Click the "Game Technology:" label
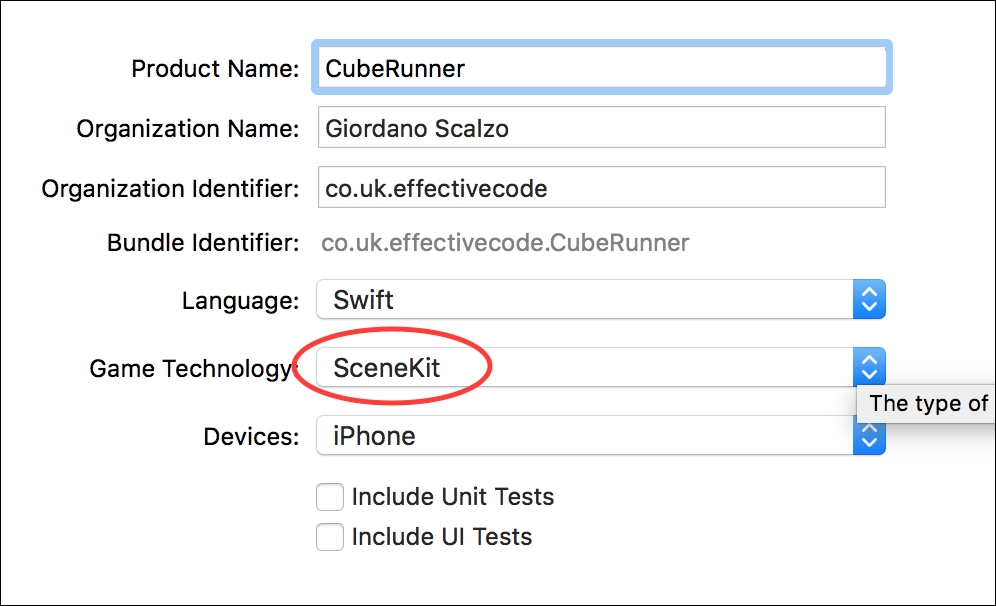 click(x=193, y=368)
